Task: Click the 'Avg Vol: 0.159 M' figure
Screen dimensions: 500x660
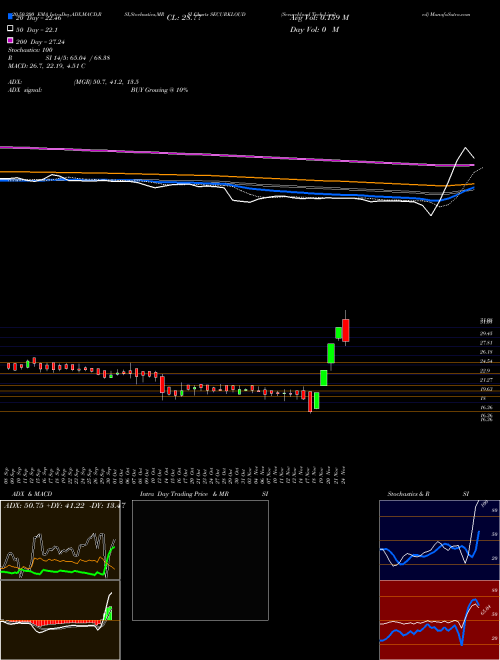Action: 319,17
